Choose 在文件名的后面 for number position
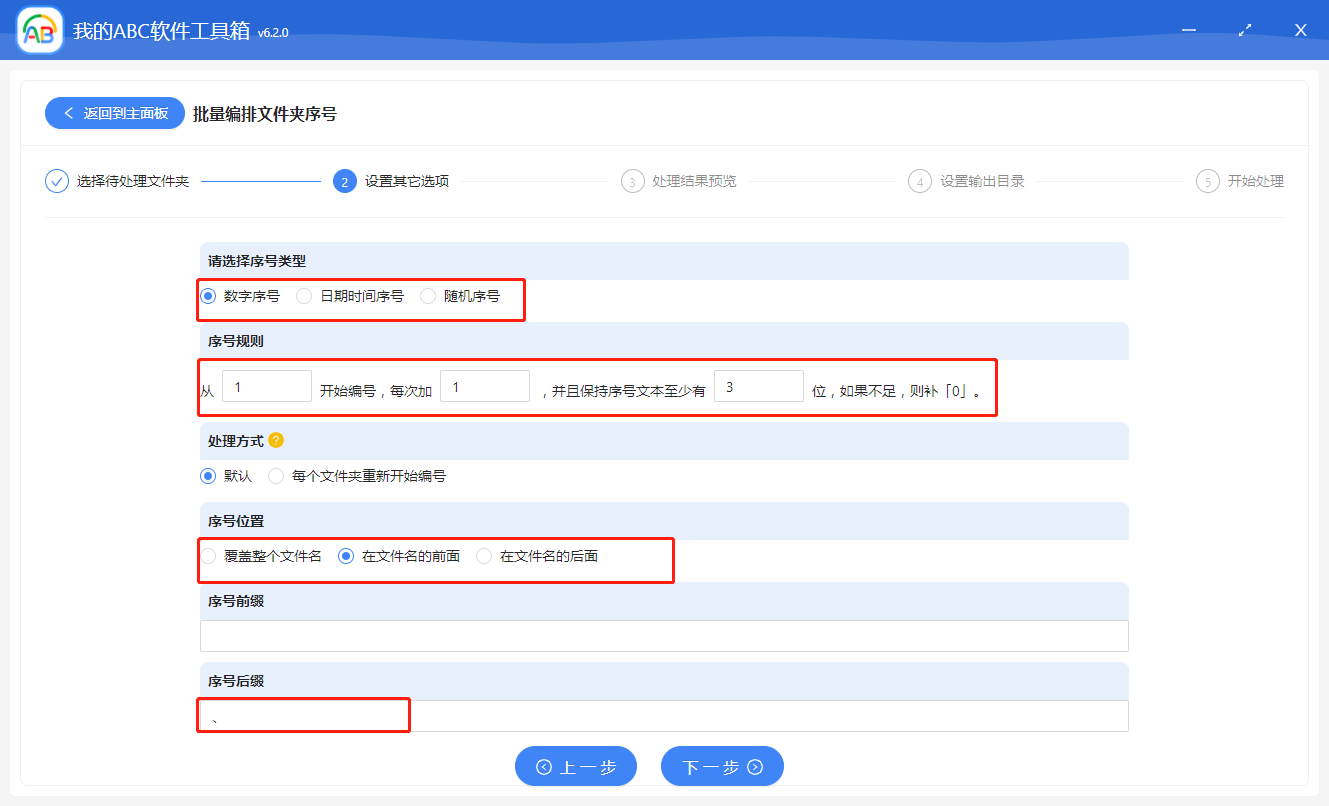 coord(485,556)
